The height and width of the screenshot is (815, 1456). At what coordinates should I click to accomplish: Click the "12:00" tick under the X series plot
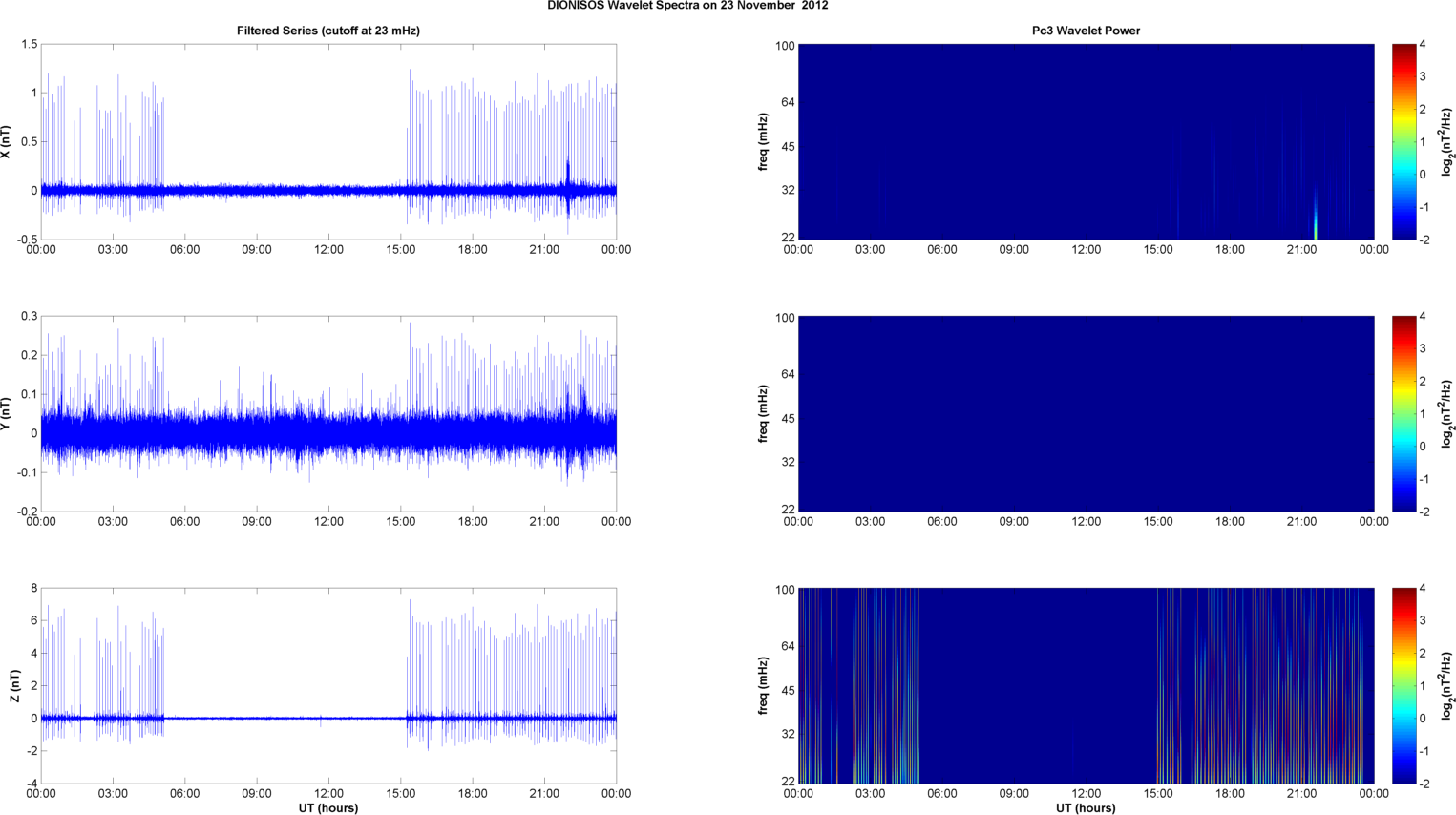(x=328, y=250)
